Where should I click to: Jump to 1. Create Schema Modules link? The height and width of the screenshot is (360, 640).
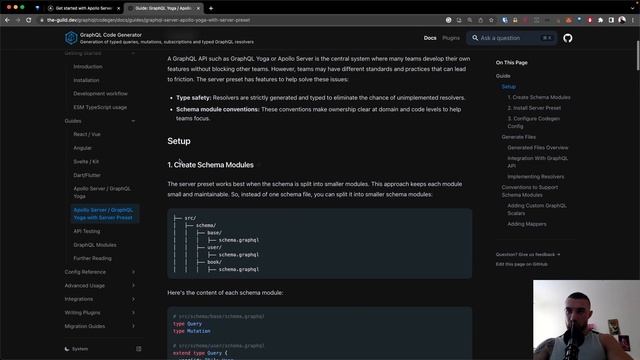click(x=539, y=97)
